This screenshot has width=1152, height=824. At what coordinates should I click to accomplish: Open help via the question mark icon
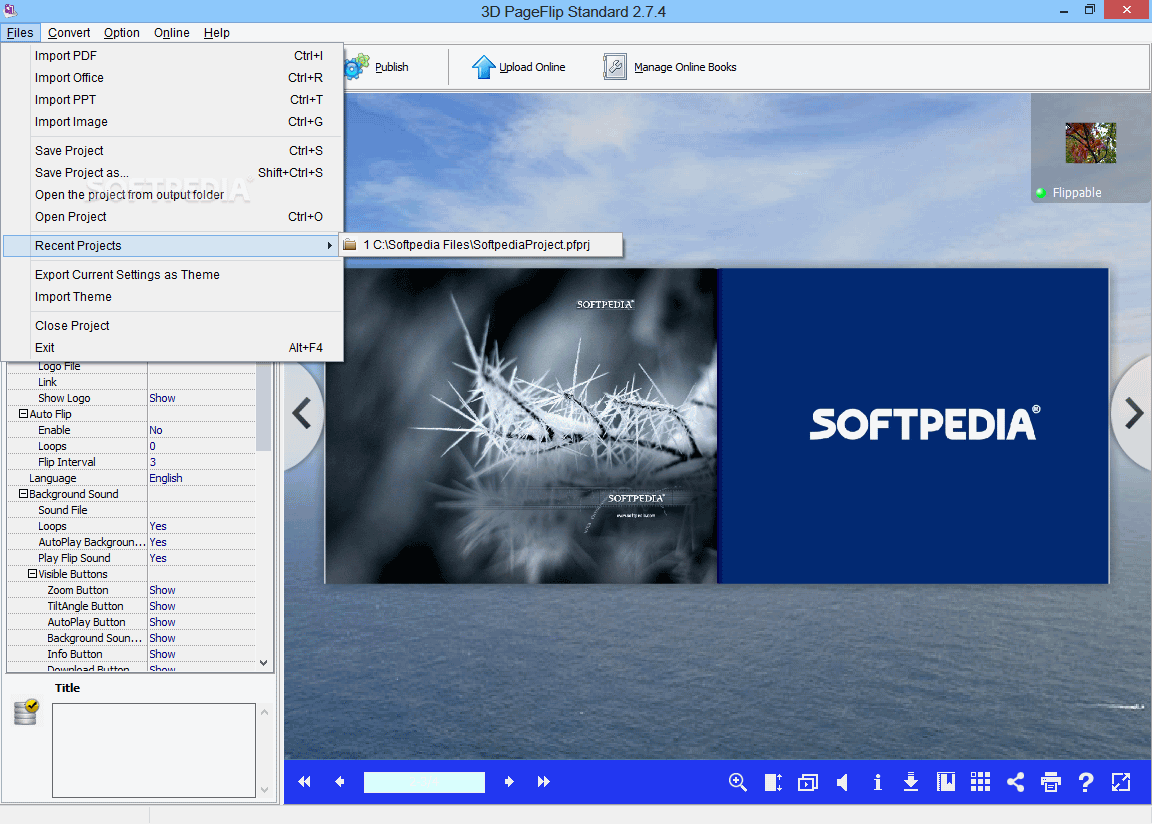click(1086, 782)
